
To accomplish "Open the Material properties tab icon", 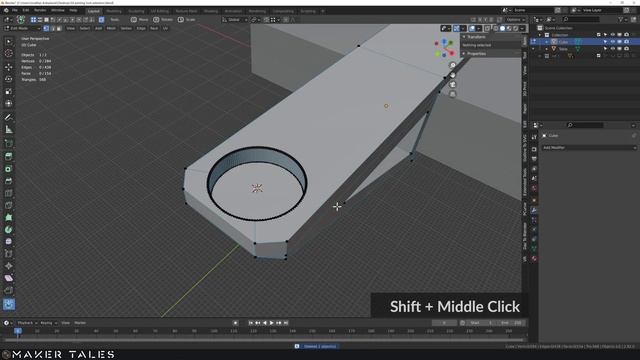I will pos(534,259).
